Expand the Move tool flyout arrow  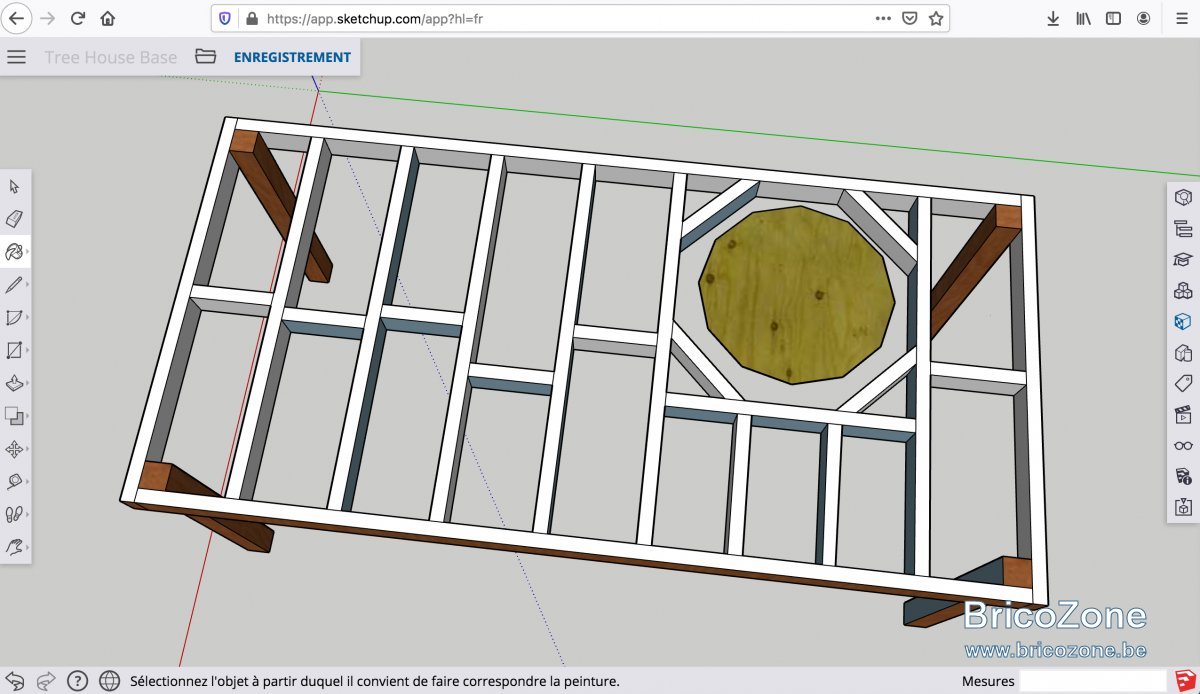[x=28, y=449]
